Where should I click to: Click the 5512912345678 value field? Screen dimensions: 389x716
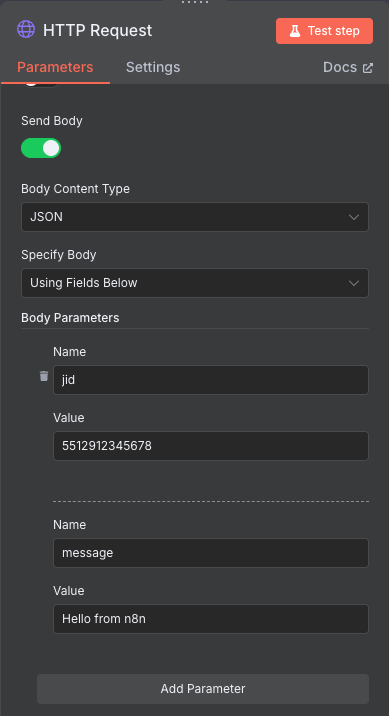tap(211, 446)
